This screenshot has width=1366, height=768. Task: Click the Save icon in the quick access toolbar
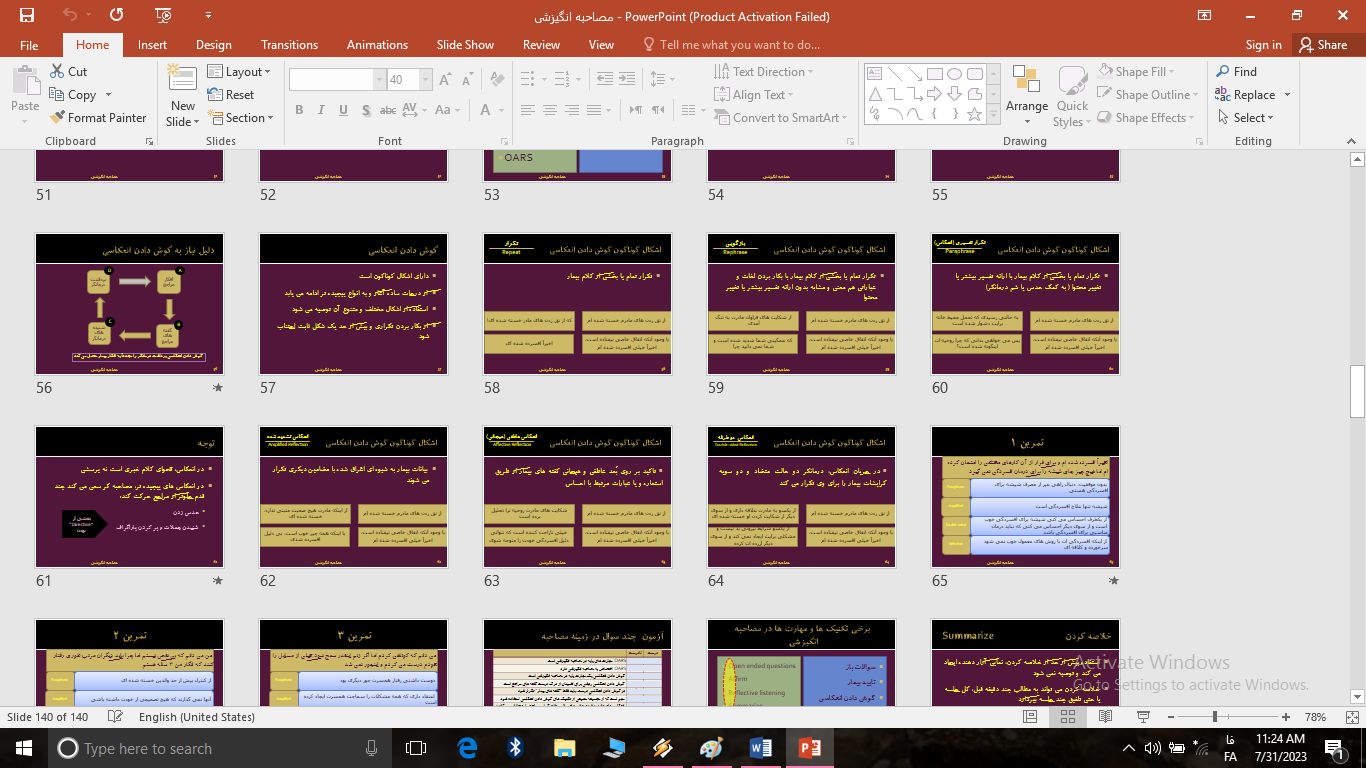(x=27, y=15)
